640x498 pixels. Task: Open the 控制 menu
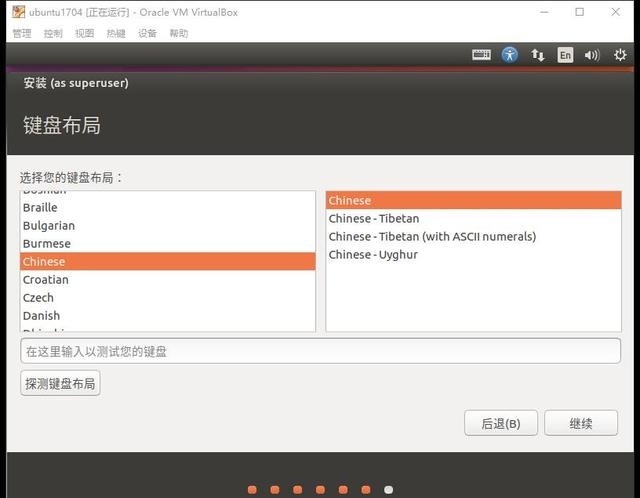[x=53, y=33]
